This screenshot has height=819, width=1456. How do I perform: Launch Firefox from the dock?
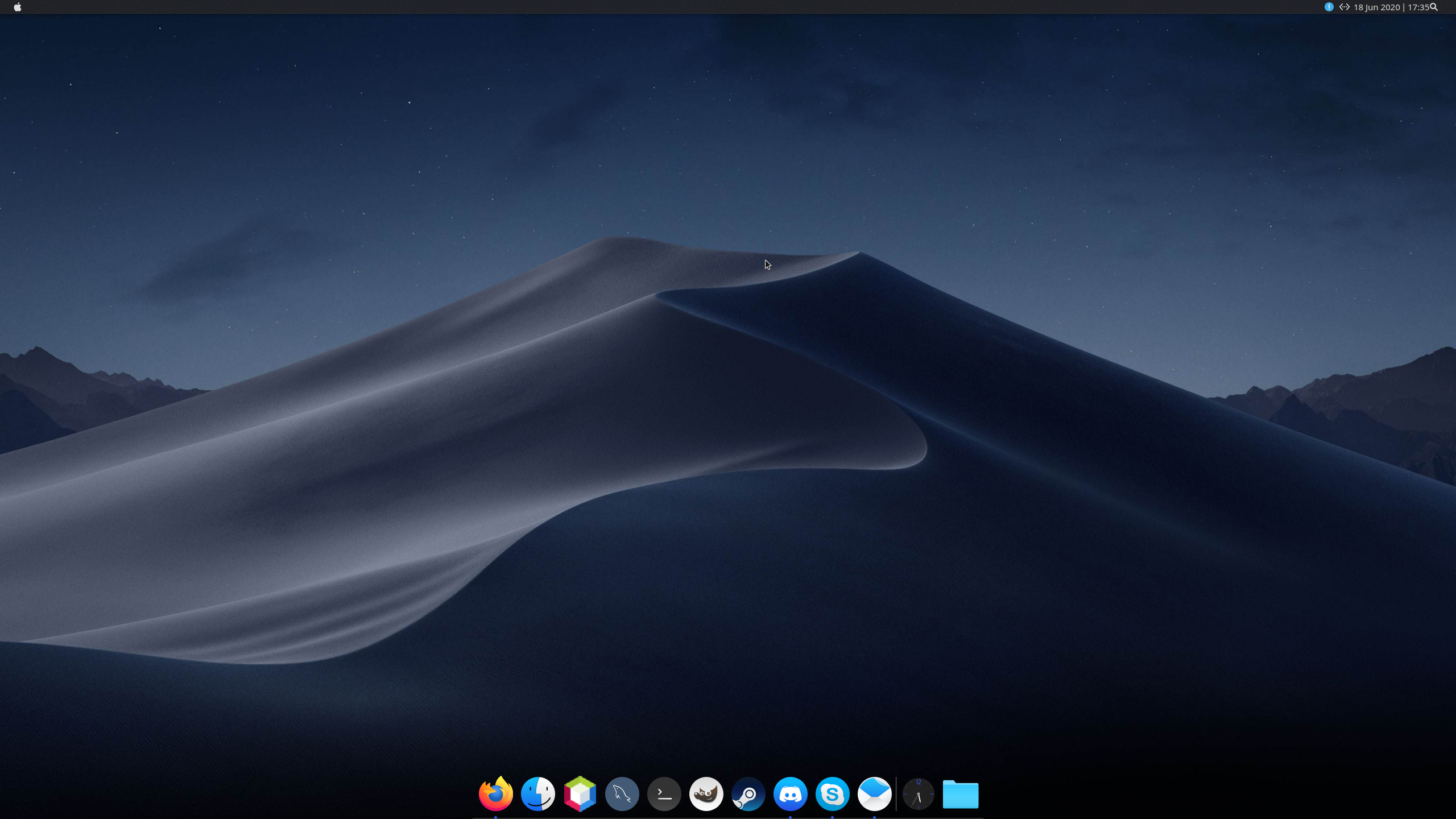(x=495, y=794)
